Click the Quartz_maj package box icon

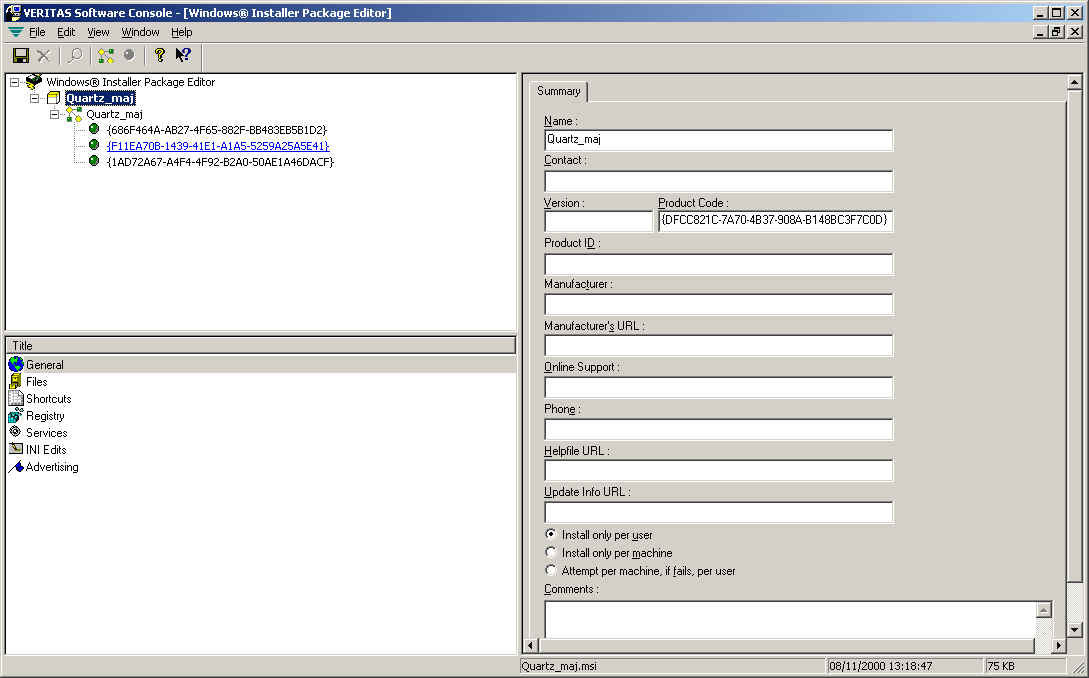pos(53,98)
